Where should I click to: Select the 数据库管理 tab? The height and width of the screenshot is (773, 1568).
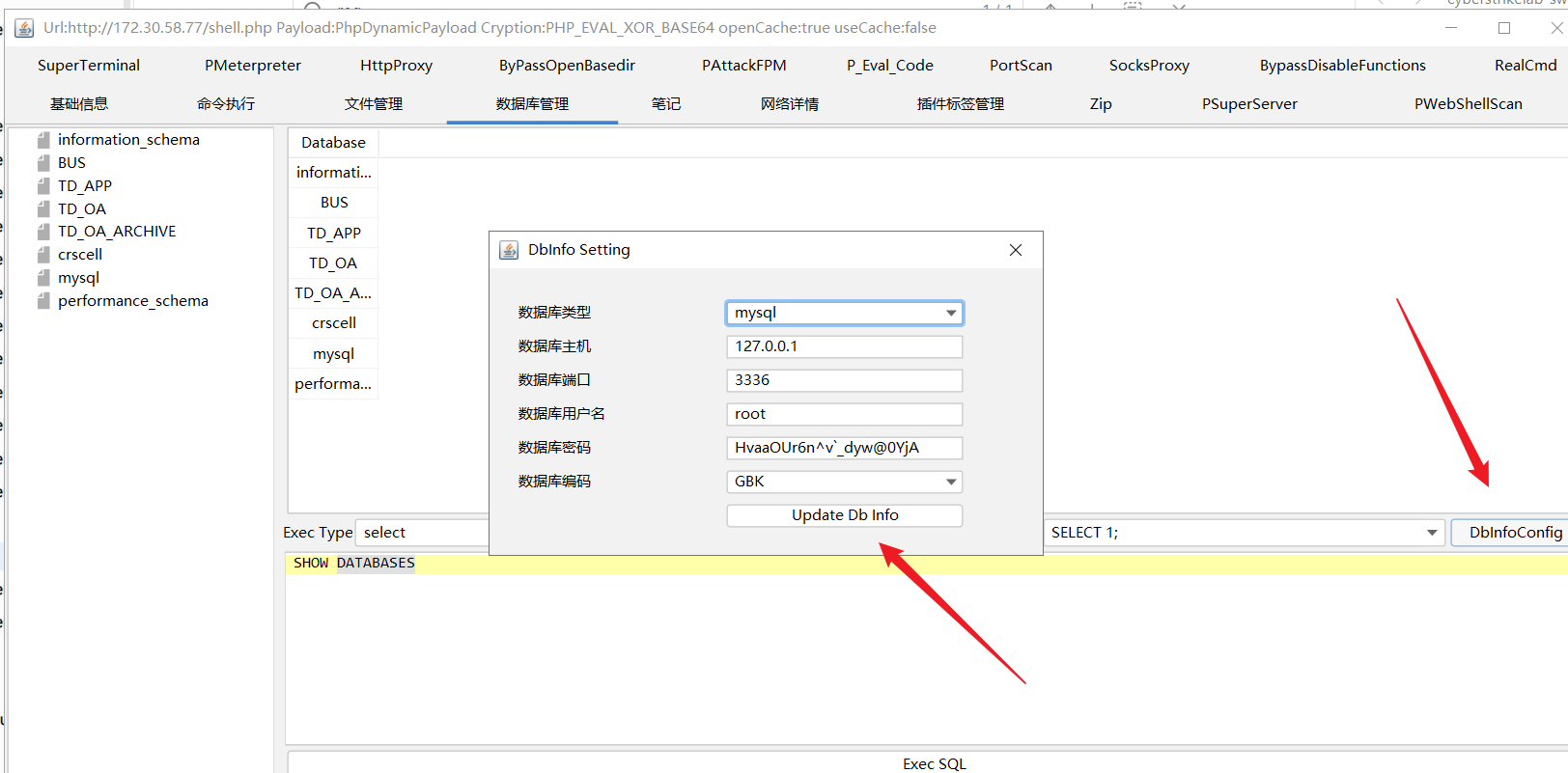click(532, 104)
